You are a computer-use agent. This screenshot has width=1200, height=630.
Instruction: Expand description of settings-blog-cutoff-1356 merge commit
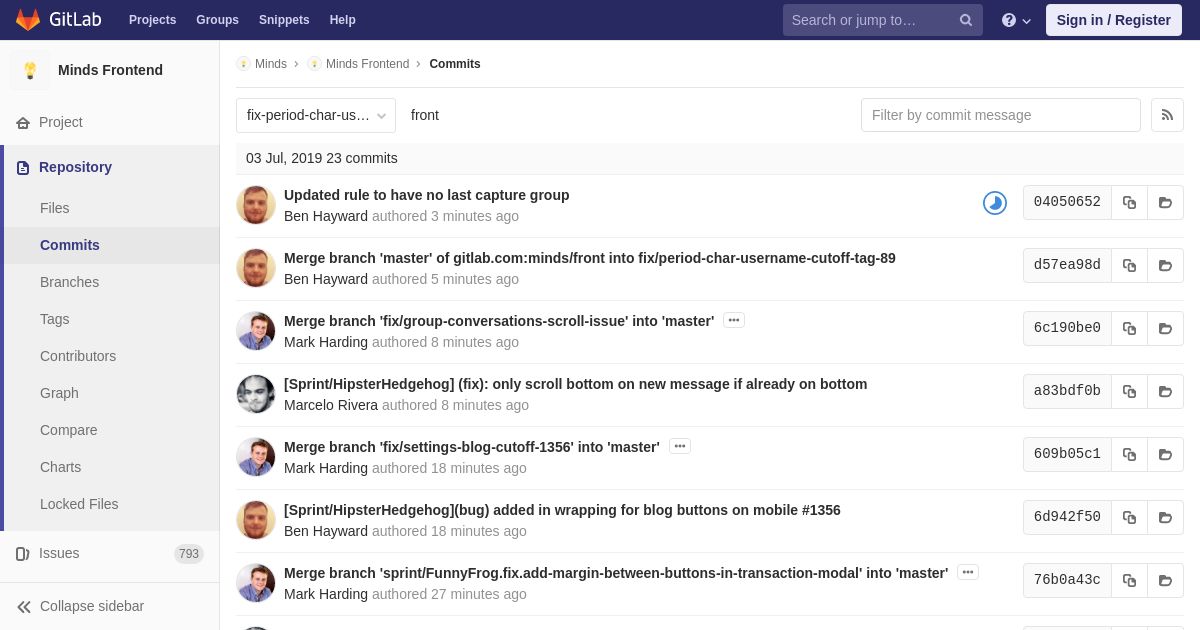tap(680, 446)
